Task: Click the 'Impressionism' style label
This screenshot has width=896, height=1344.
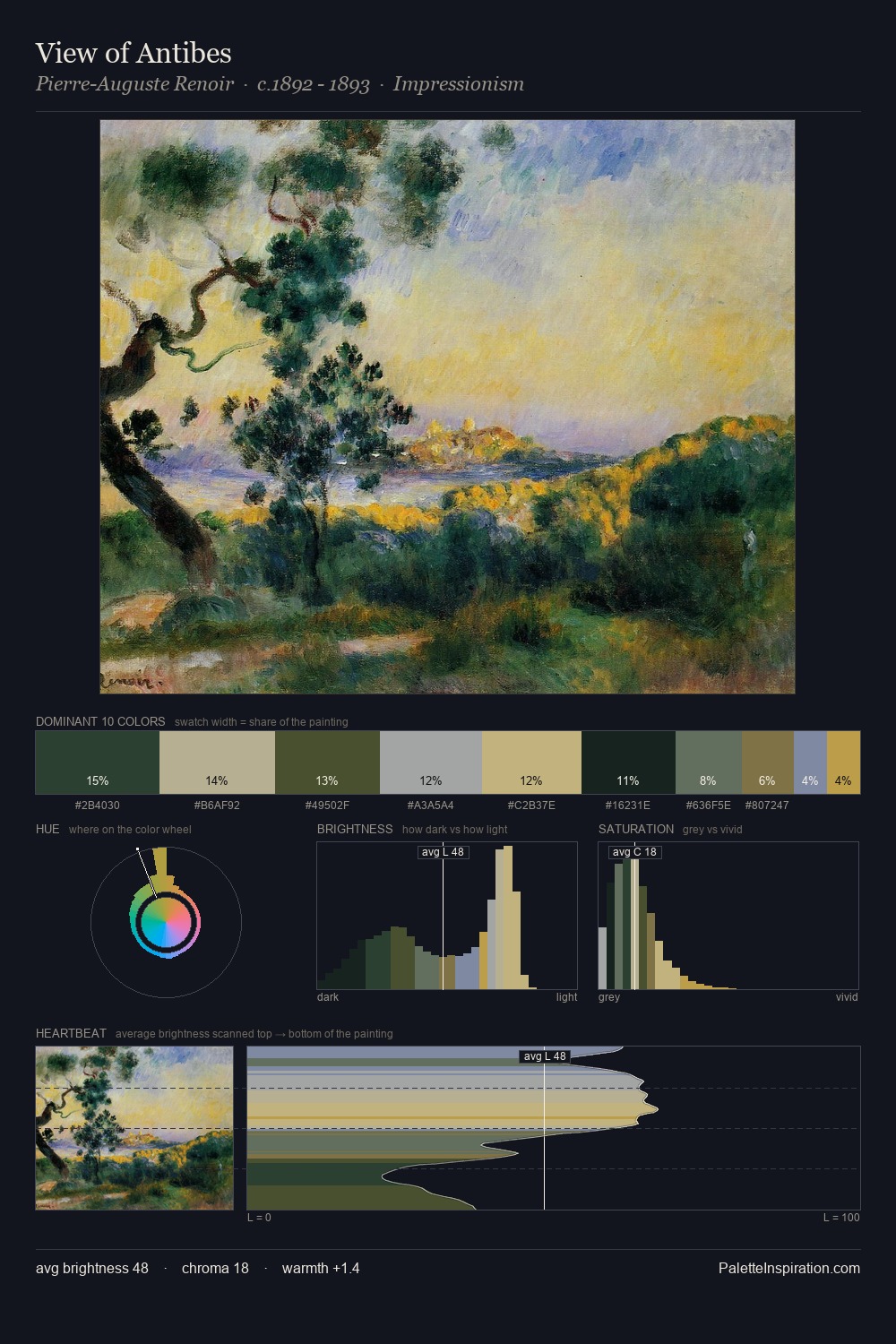Action: 459,84
